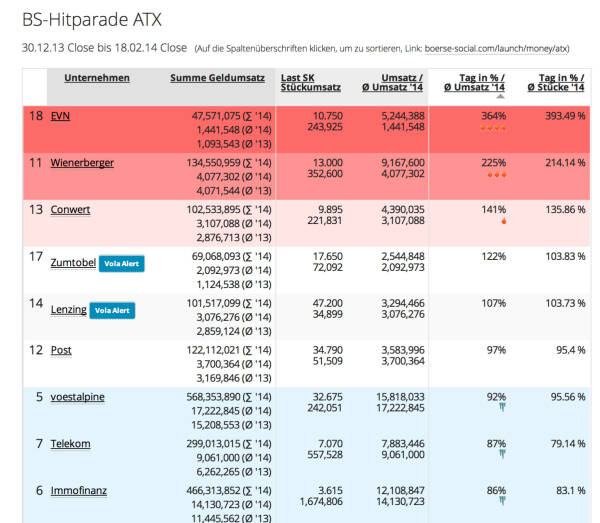This screenshot has width=600, height=523.
Task: Click the Vola Alert badge next to Zumtobel
Action: [120, 264]
